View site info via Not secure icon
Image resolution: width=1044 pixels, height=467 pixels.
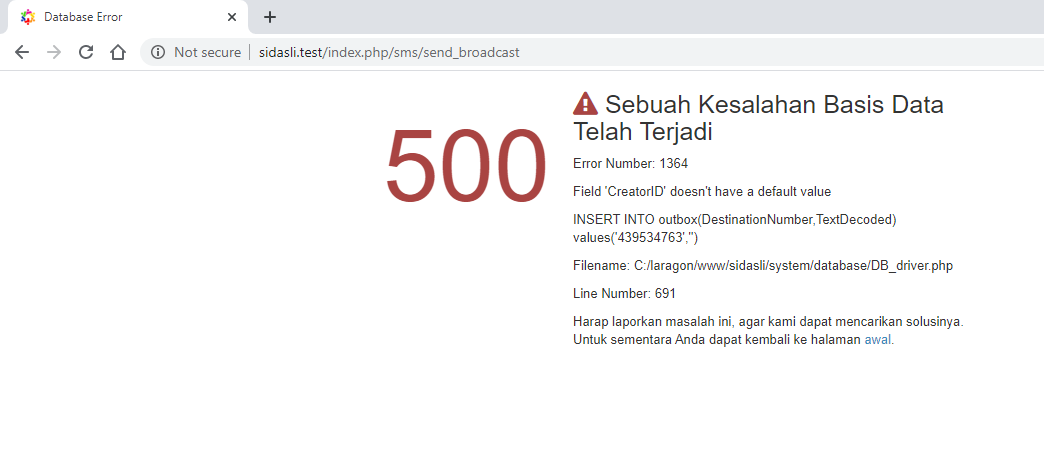point(158,53)
